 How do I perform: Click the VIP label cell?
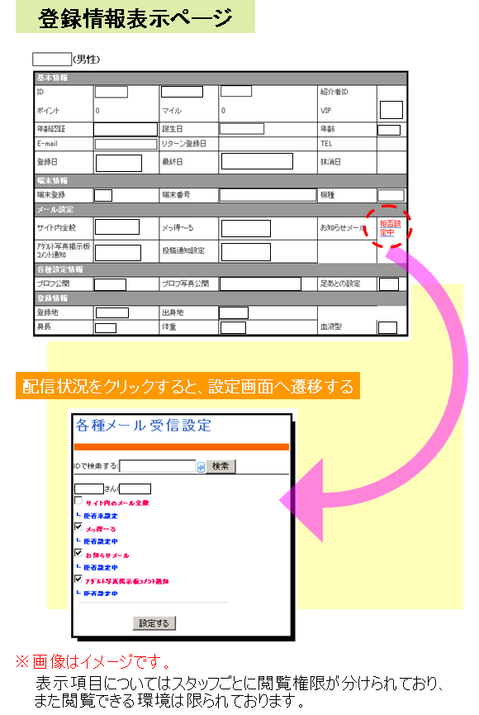pyautogui.click(x=326, y=111)
